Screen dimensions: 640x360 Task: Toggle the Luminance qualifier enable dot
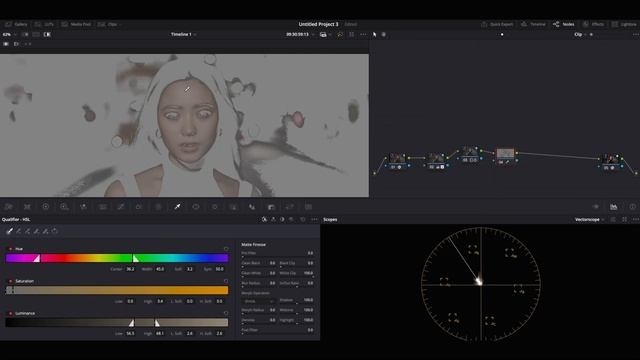pos(11,313)
